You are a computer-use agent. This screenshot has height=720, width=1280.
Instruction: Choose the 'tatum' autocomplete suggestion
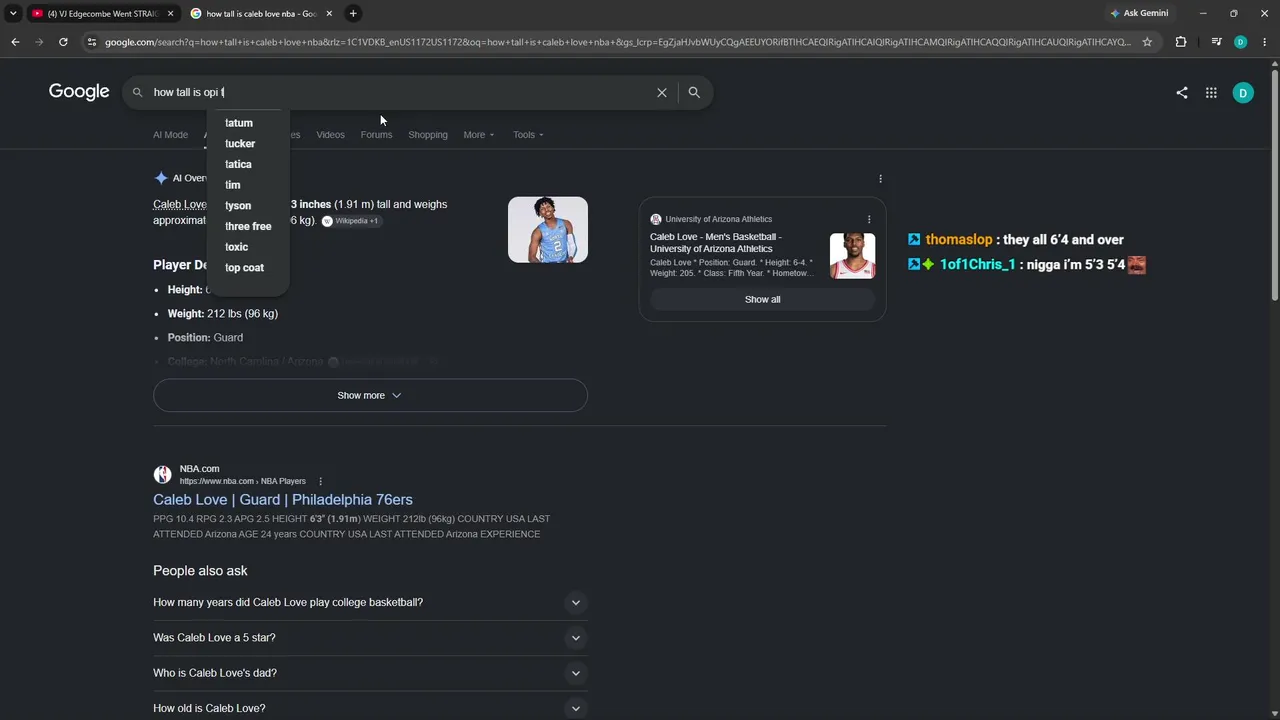[248, 123]
